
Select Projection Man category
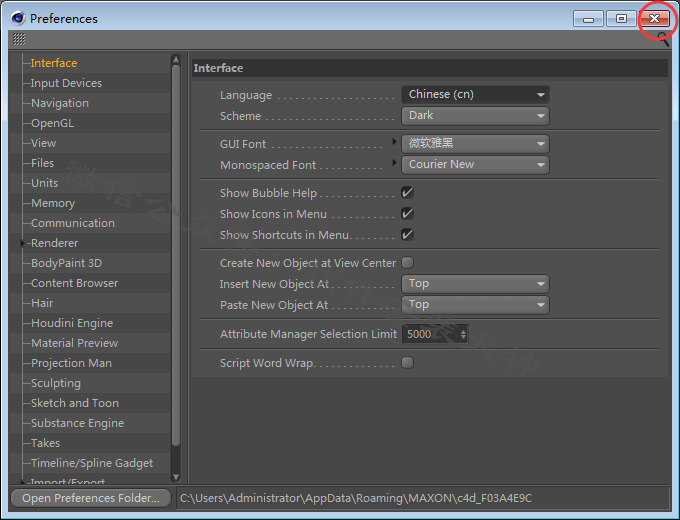[72, 363]
